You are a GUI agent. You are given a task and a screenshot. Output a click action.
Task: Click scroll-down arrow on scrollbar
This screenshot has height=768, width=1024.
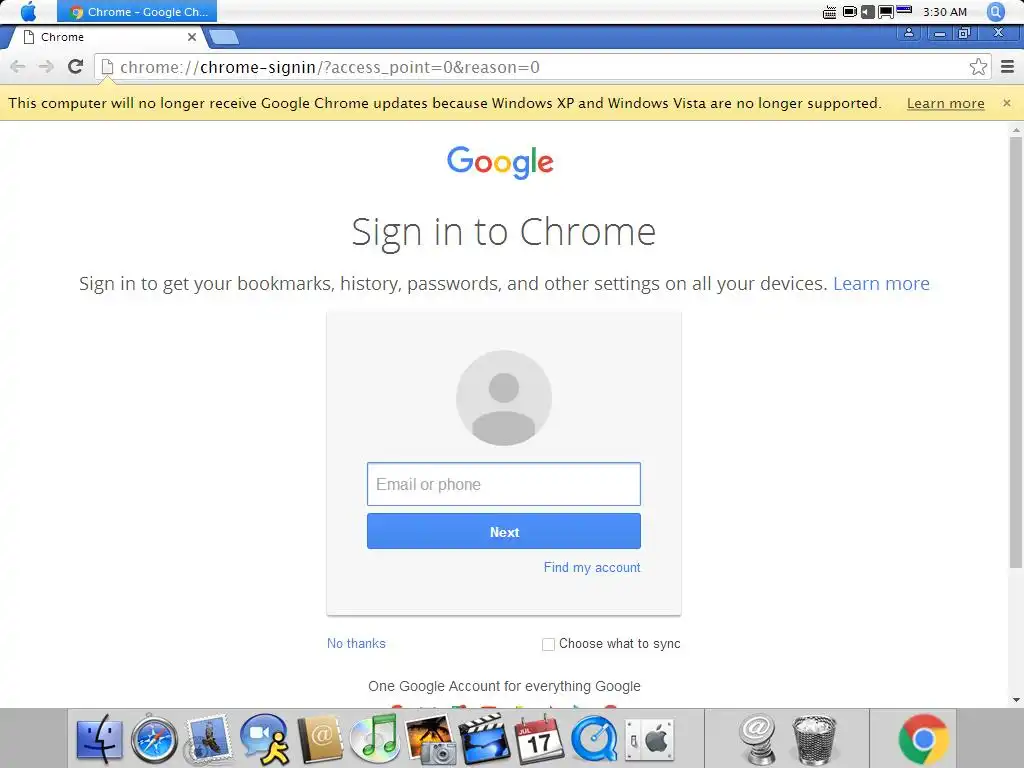coord(1016,700)
